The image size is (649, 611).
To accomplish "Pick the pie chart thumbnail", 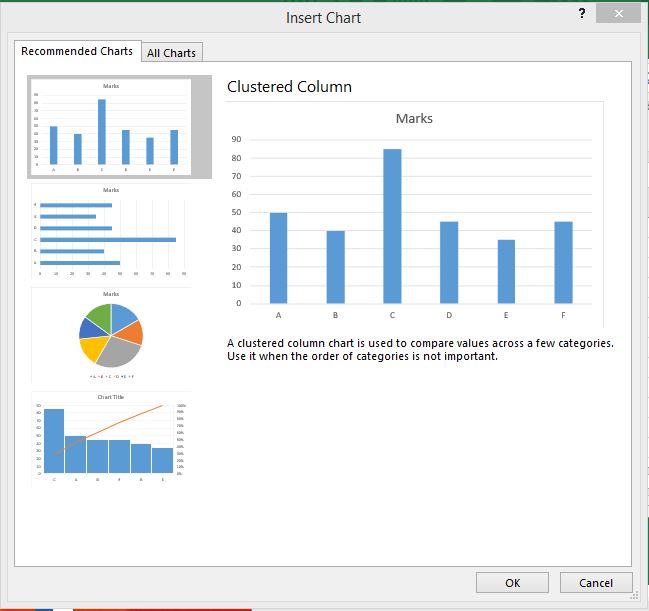I will (x=111, y=335).
